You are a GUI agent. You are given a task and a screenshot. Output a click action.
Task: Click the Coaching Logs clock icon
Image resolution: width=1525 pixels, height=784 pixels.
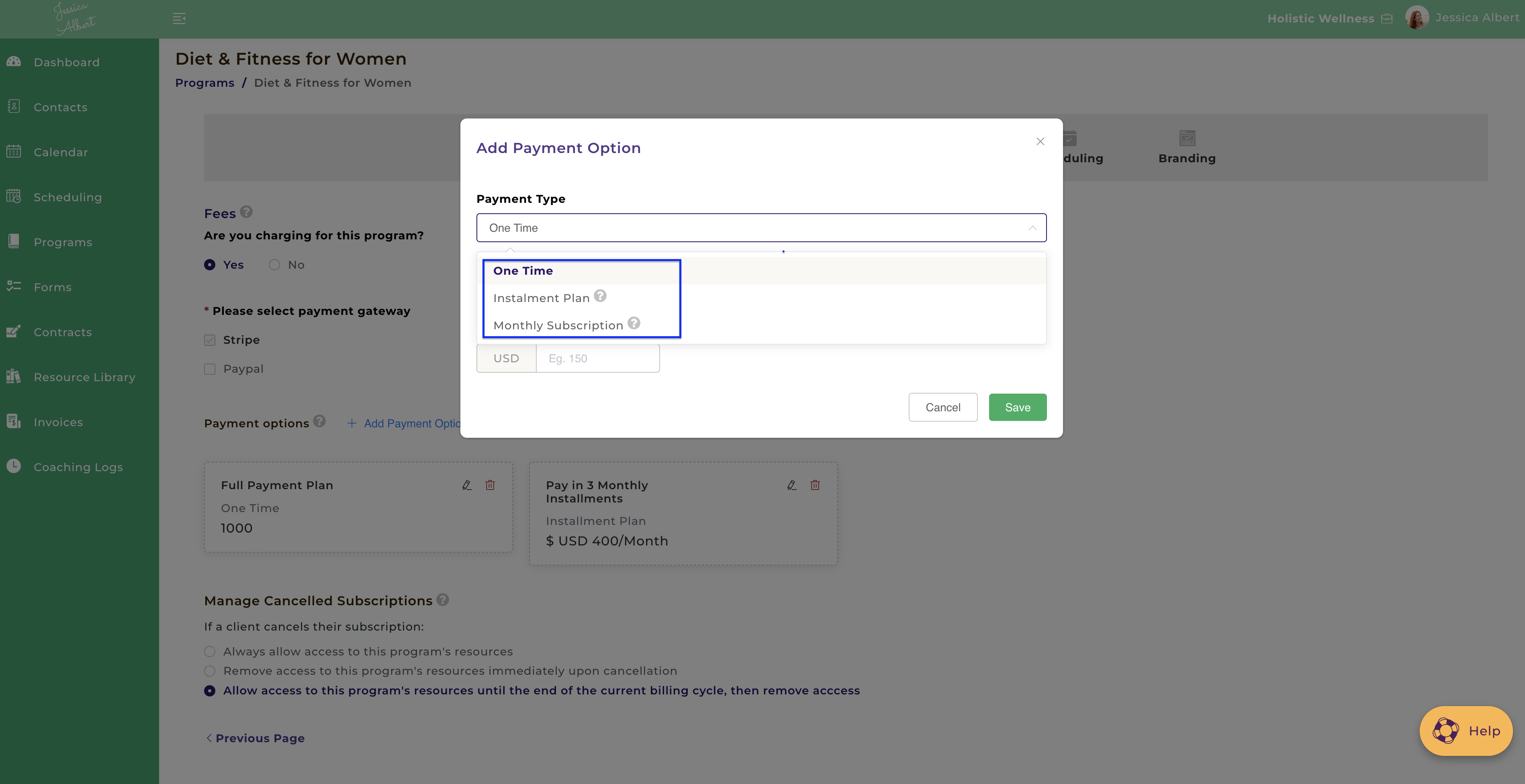pyautogui.click(x=14, y=466)
